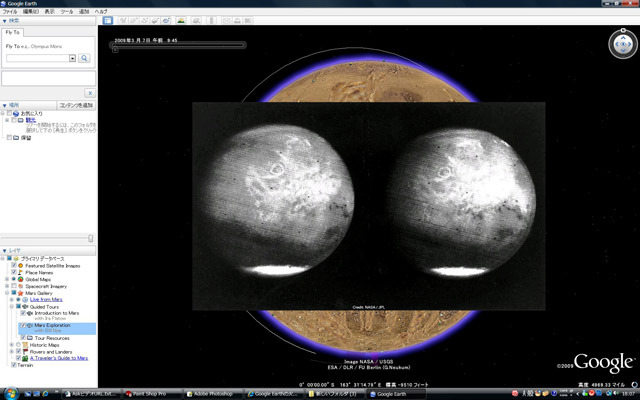Collapse the 検索 search panel triangle
Screen dimensions: 640x400
(4, 21)
